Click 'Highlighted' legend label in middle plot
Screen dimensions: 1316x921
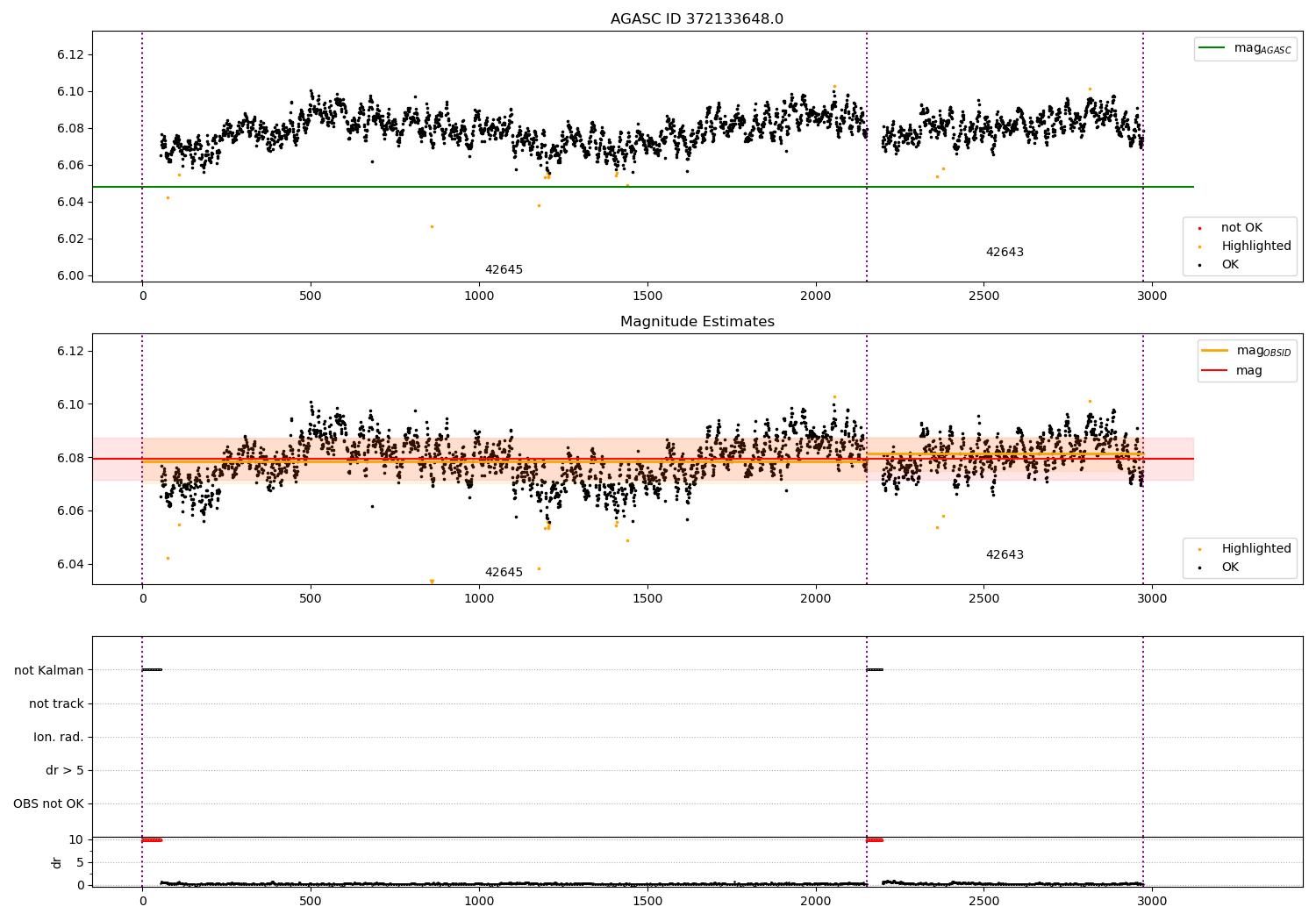pyautogui.click(x=1256, y=549)
